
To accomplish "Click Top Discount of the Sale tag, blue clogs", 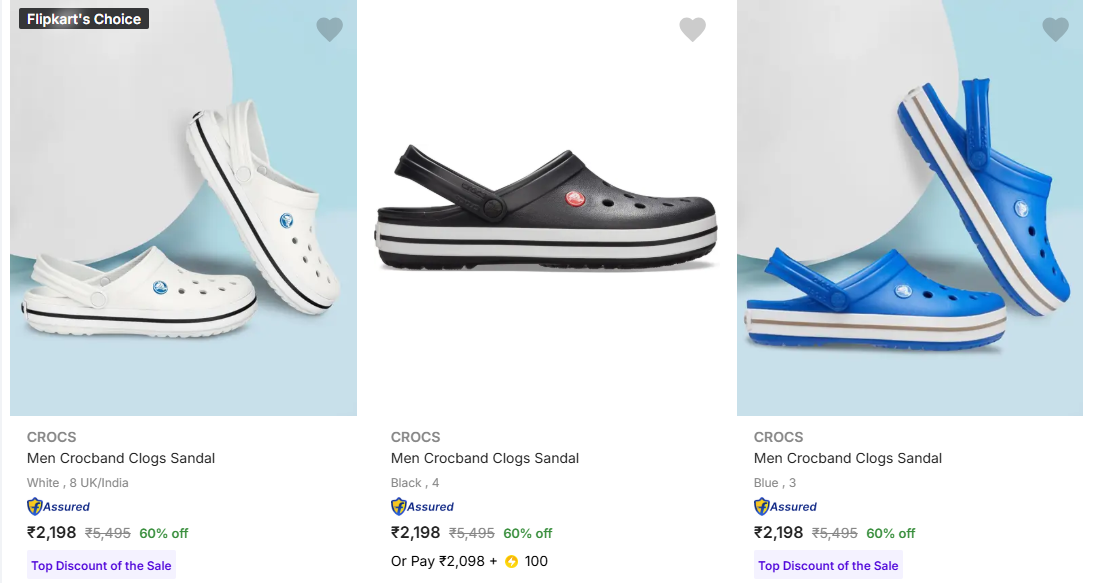I will (x=828, y=566).
